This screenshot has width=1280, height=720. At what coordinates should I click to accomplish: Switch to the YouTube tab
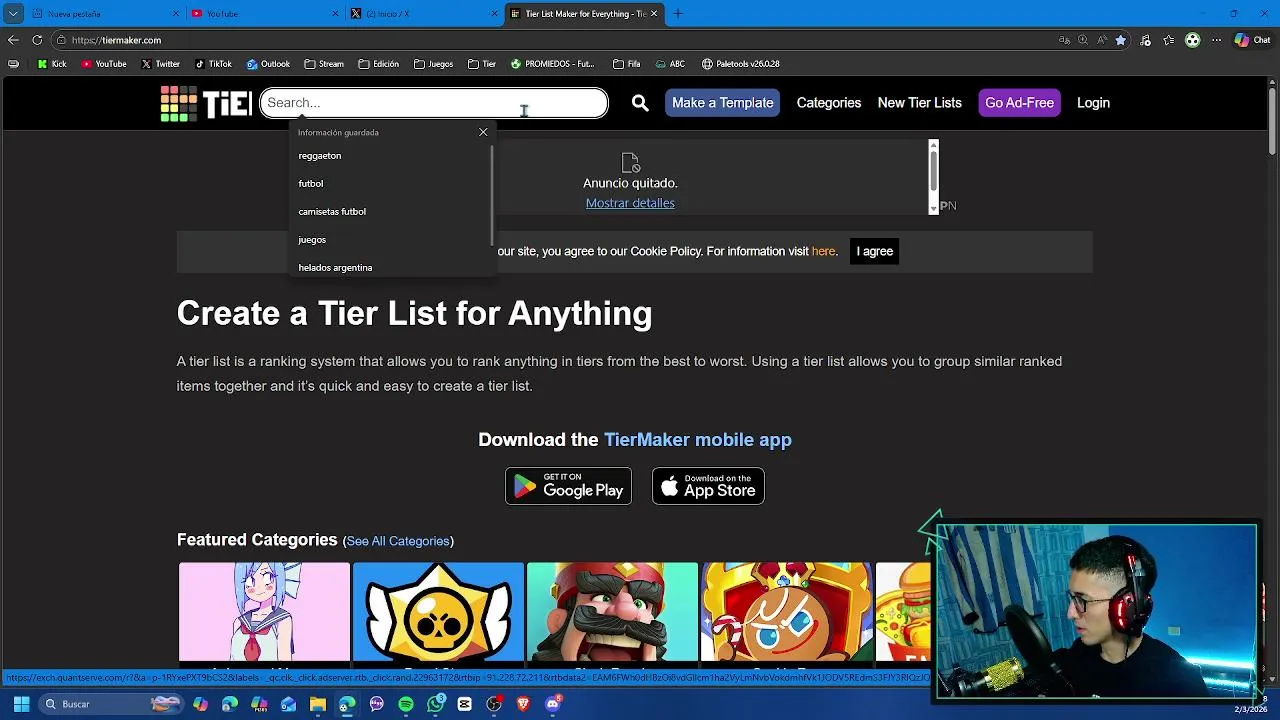pyautogui.click(x=263, y=14)
